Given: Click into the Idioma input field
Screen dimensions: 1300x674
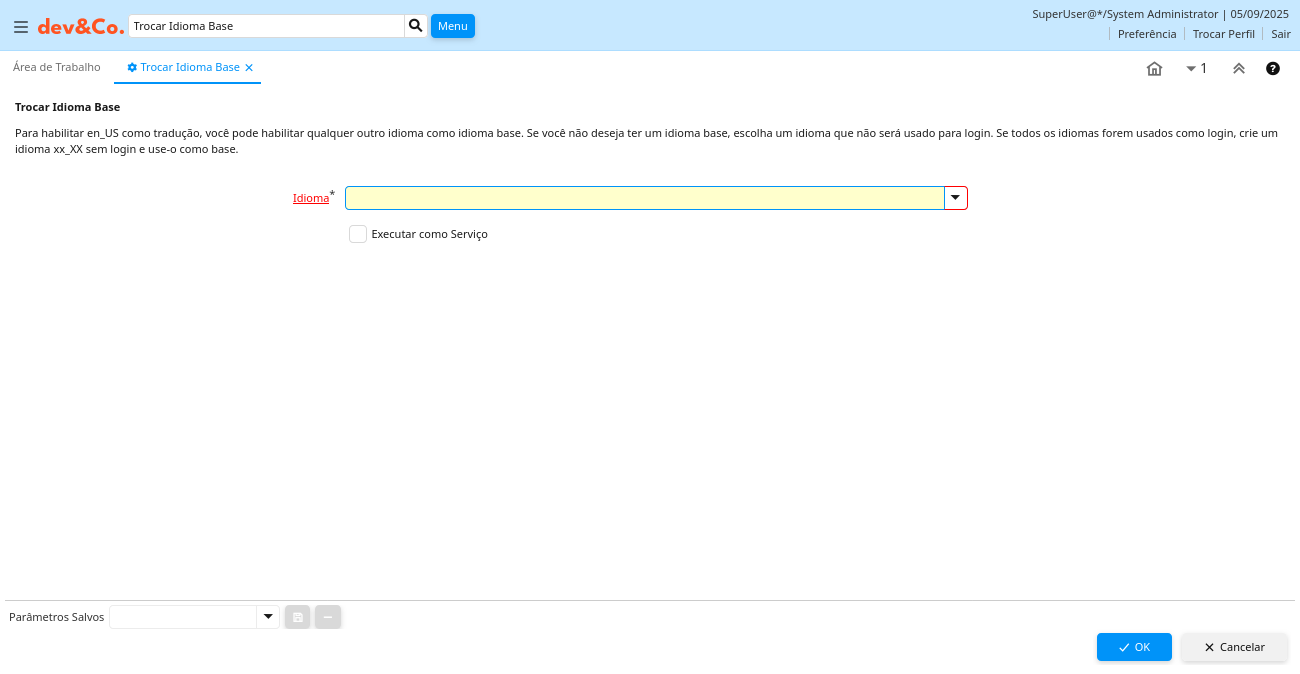Looking at the screenshot, I should pos(644,198).
